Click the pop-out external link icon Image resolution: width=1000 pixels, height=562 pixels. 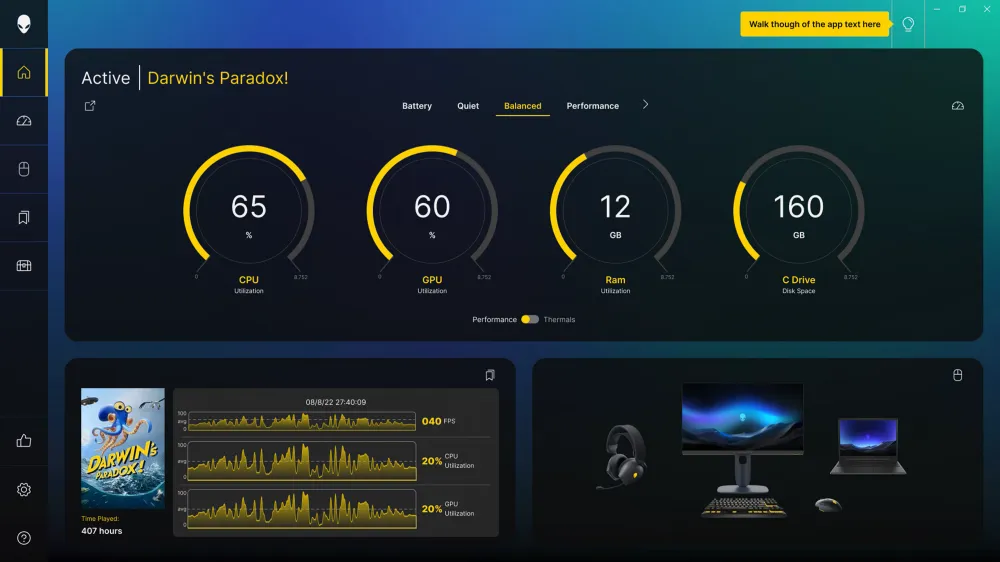tap(90, 106)
